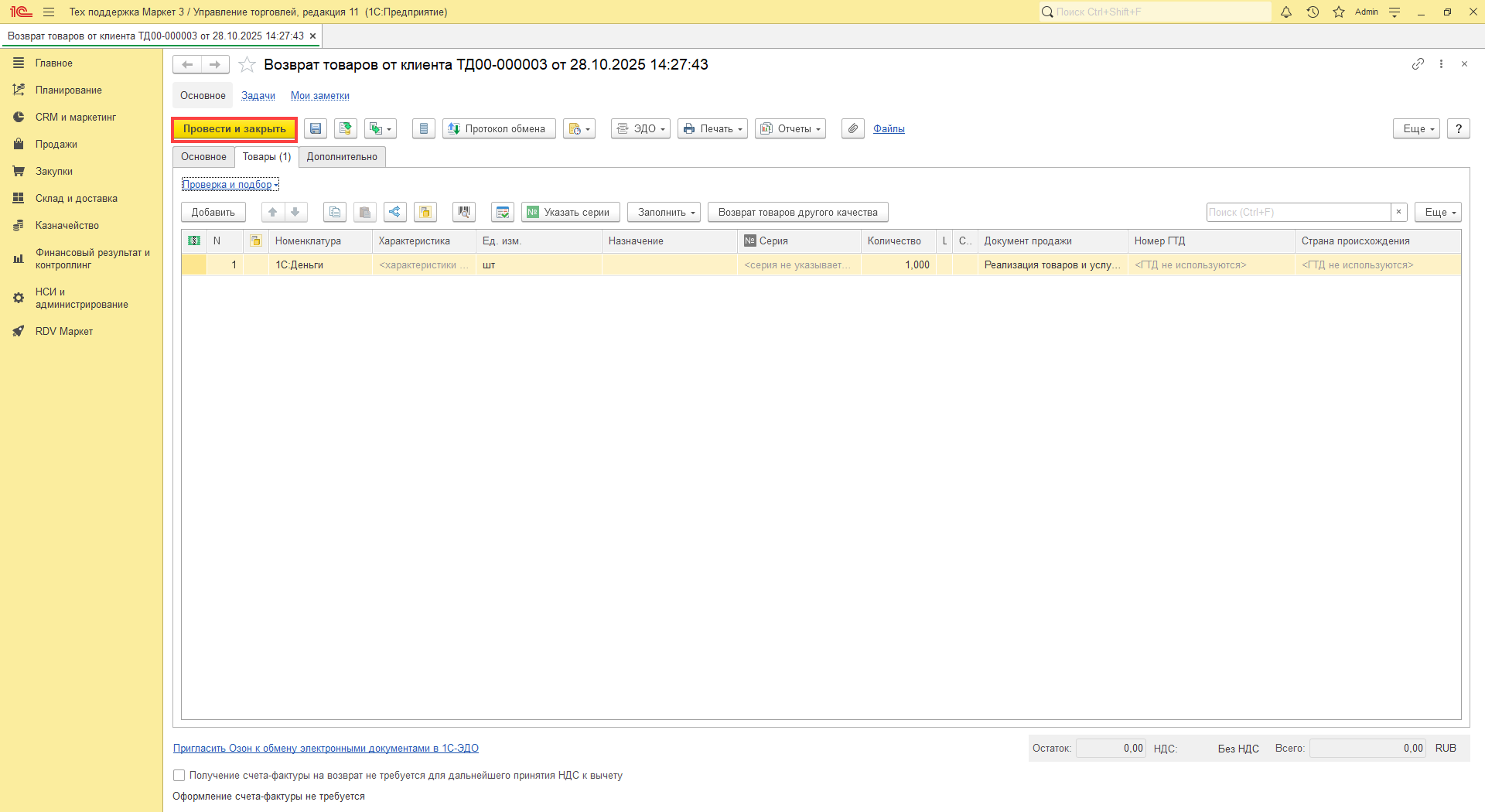
Task: Copy rows with the copy icon
Action: [x=335, y=212]
